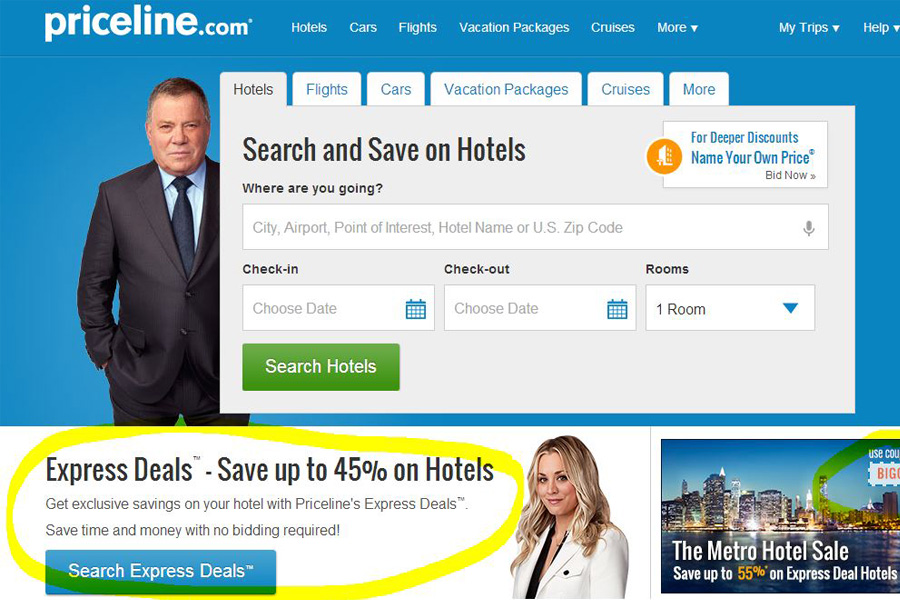Open The Metro Hotel Sale banner
The height and width of the screenshot is (600, 900).
coord(781,516)
